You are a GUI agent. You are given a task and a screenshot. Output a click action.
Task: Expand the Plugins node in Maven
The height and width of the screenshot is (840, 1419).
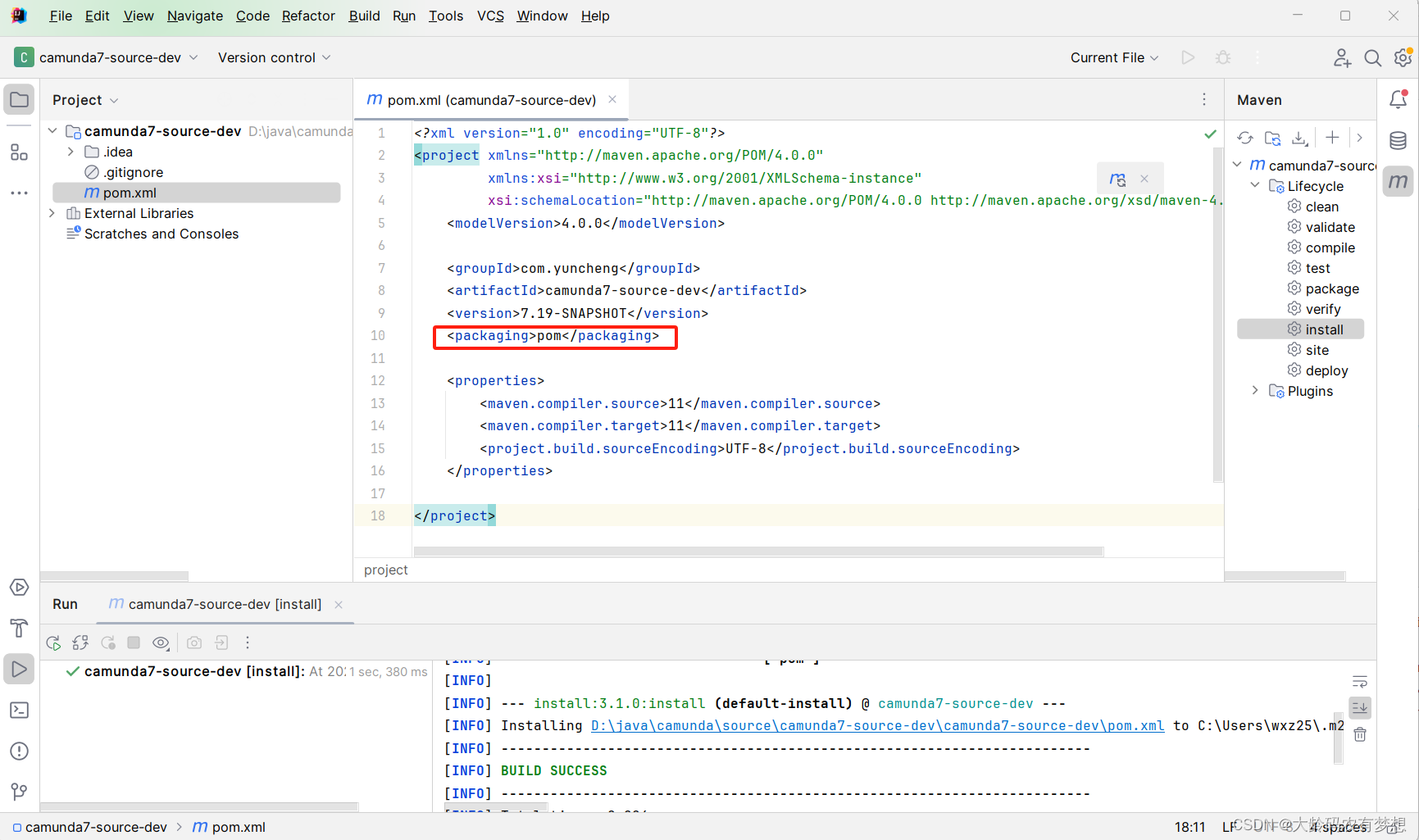(x=1255, y=391)
